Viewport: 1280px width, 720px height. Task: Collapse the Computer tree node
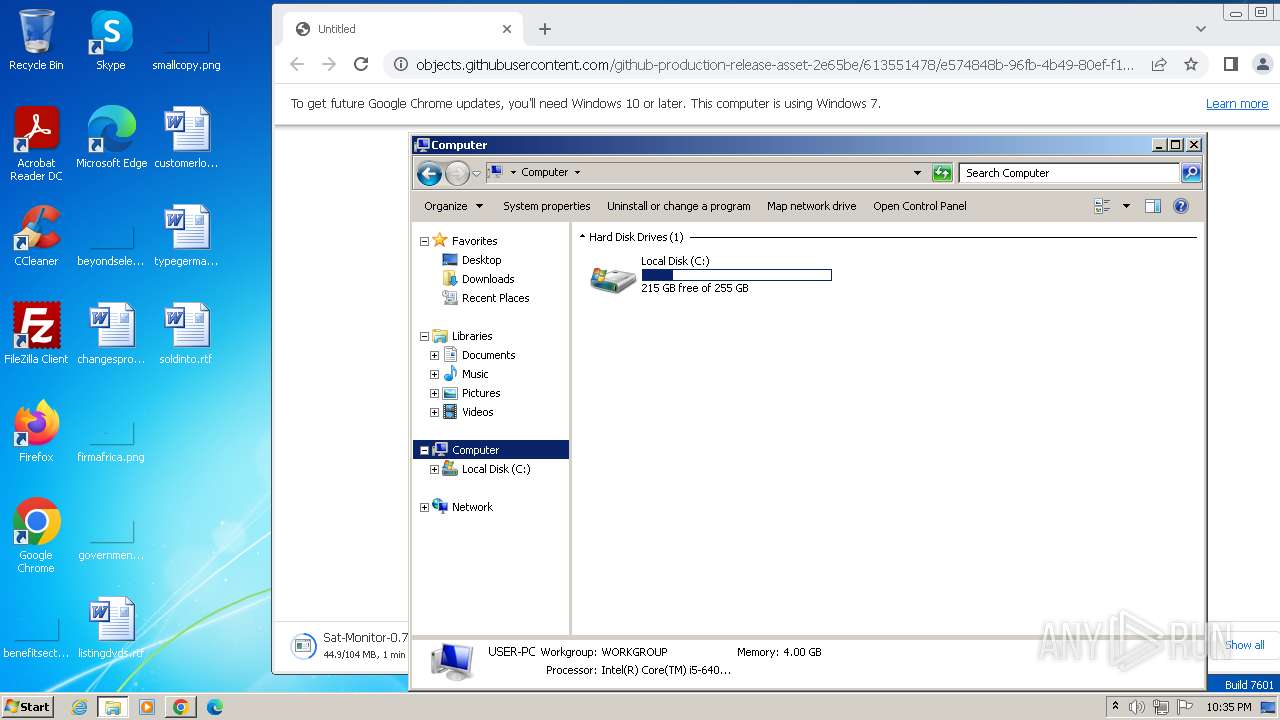pos(424,450)
